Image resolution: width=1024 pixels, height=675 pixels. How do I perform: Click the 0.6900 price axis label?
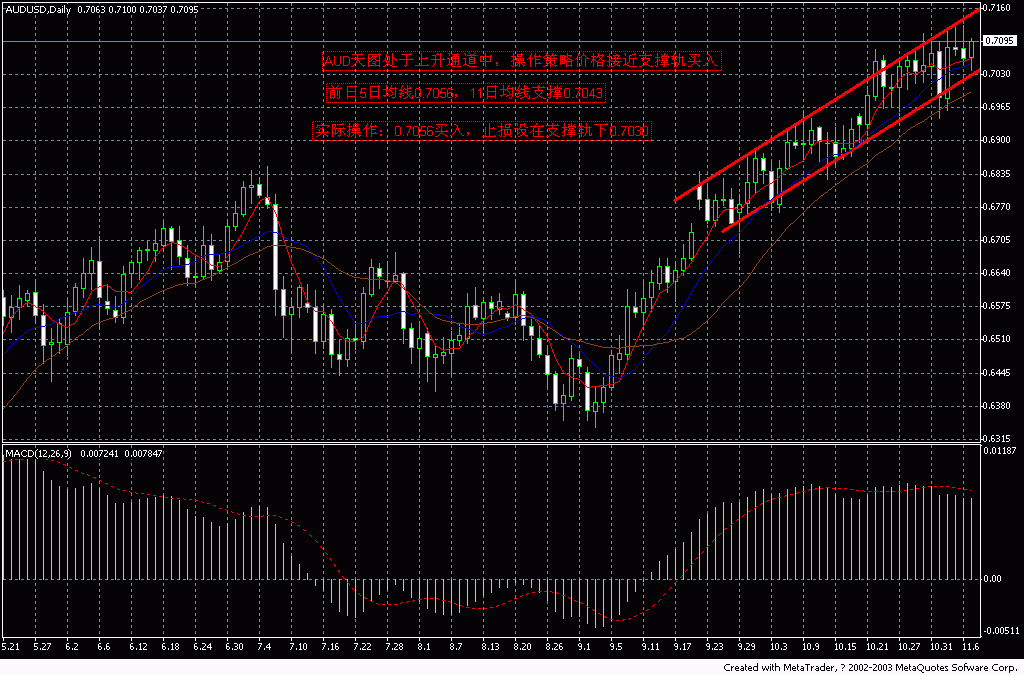click(999, 140)
